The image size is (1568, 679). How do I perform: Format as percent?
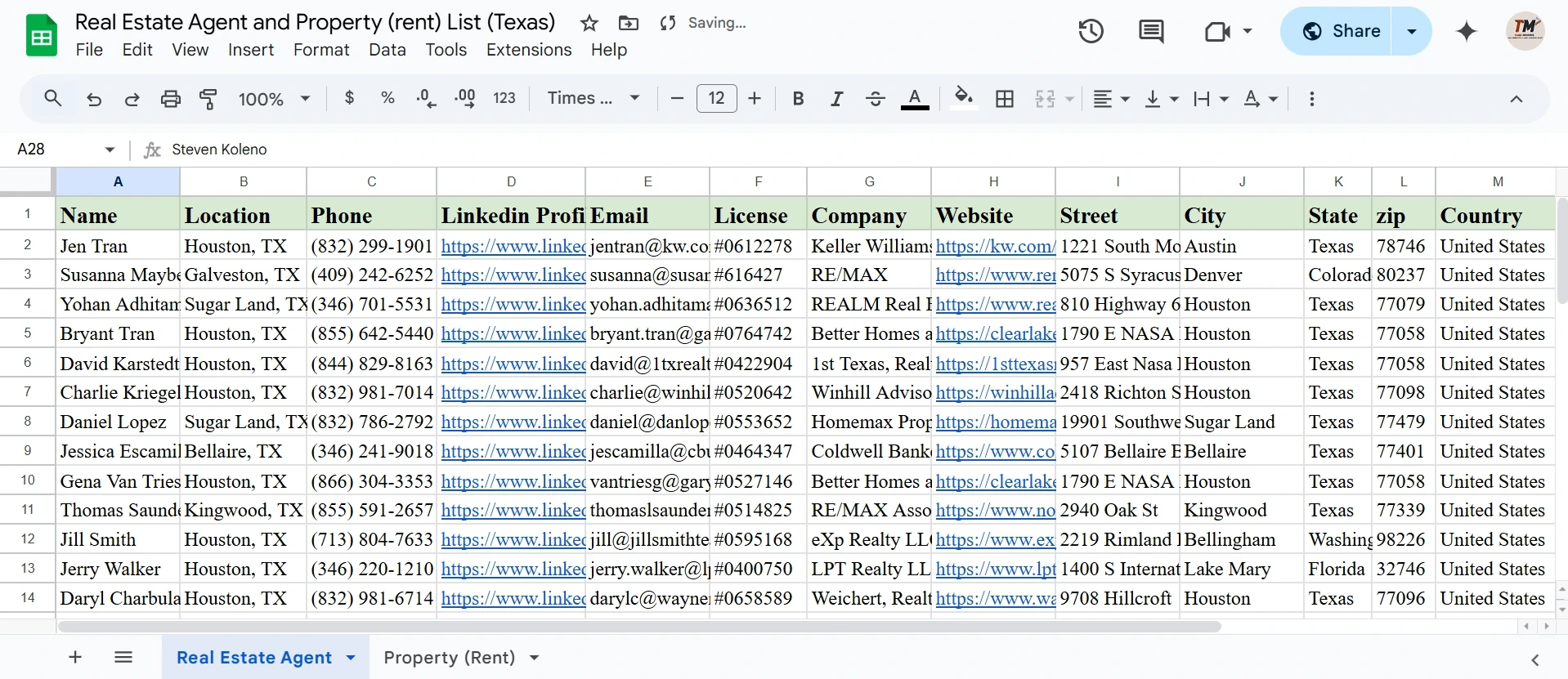click(x=388, y=98)
